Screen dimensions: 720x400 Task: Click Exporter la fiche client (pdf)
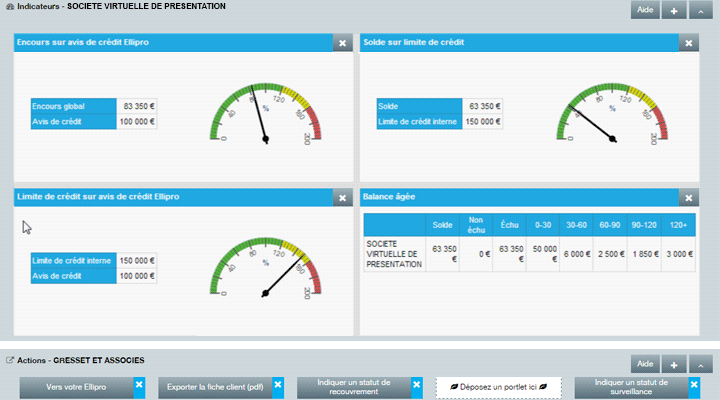(214, 388)
